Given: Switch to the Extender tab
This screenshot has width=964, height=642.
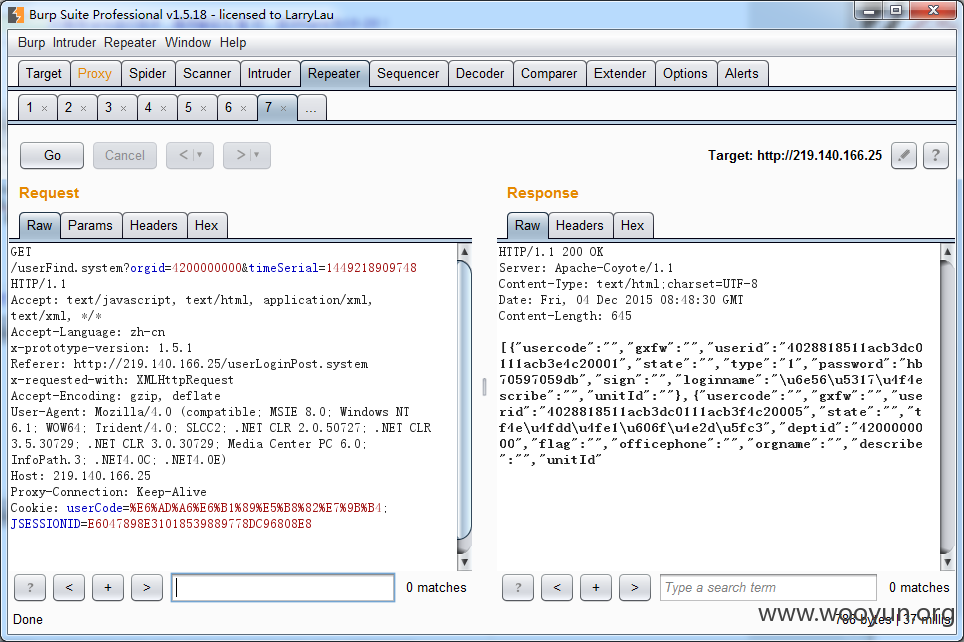Looking at the screenshot, I should 620,74.
